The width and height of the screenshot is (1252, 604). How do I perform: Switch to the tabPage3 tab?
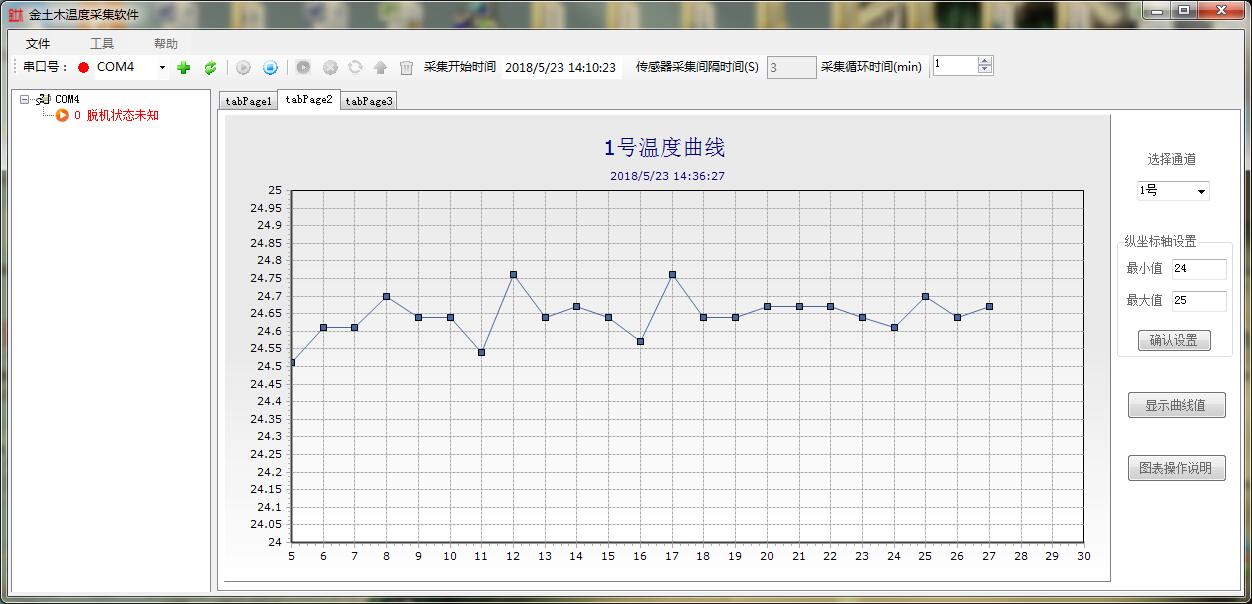368,101
